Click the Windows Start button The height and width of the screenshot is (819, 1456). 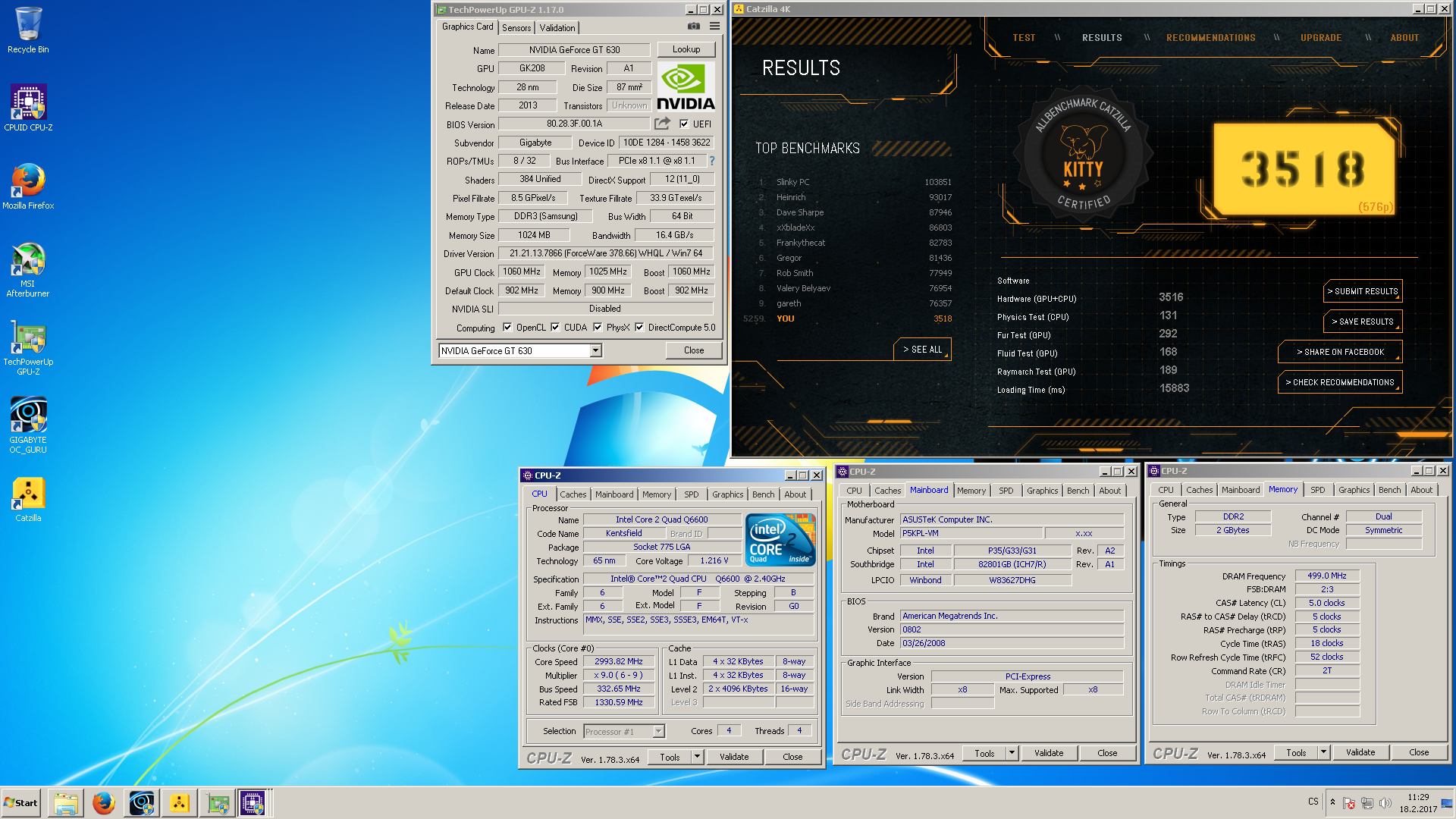tap(21, 803)
